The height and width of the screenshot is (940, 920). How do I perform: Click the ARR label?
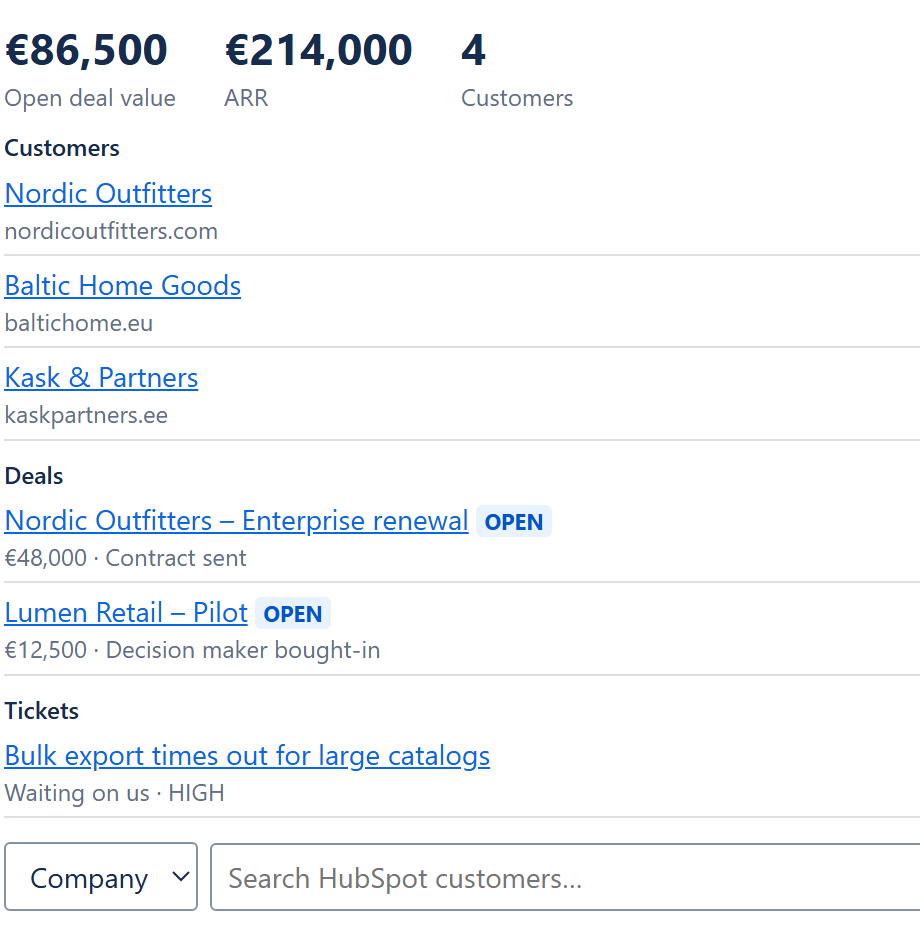point(246,98)
